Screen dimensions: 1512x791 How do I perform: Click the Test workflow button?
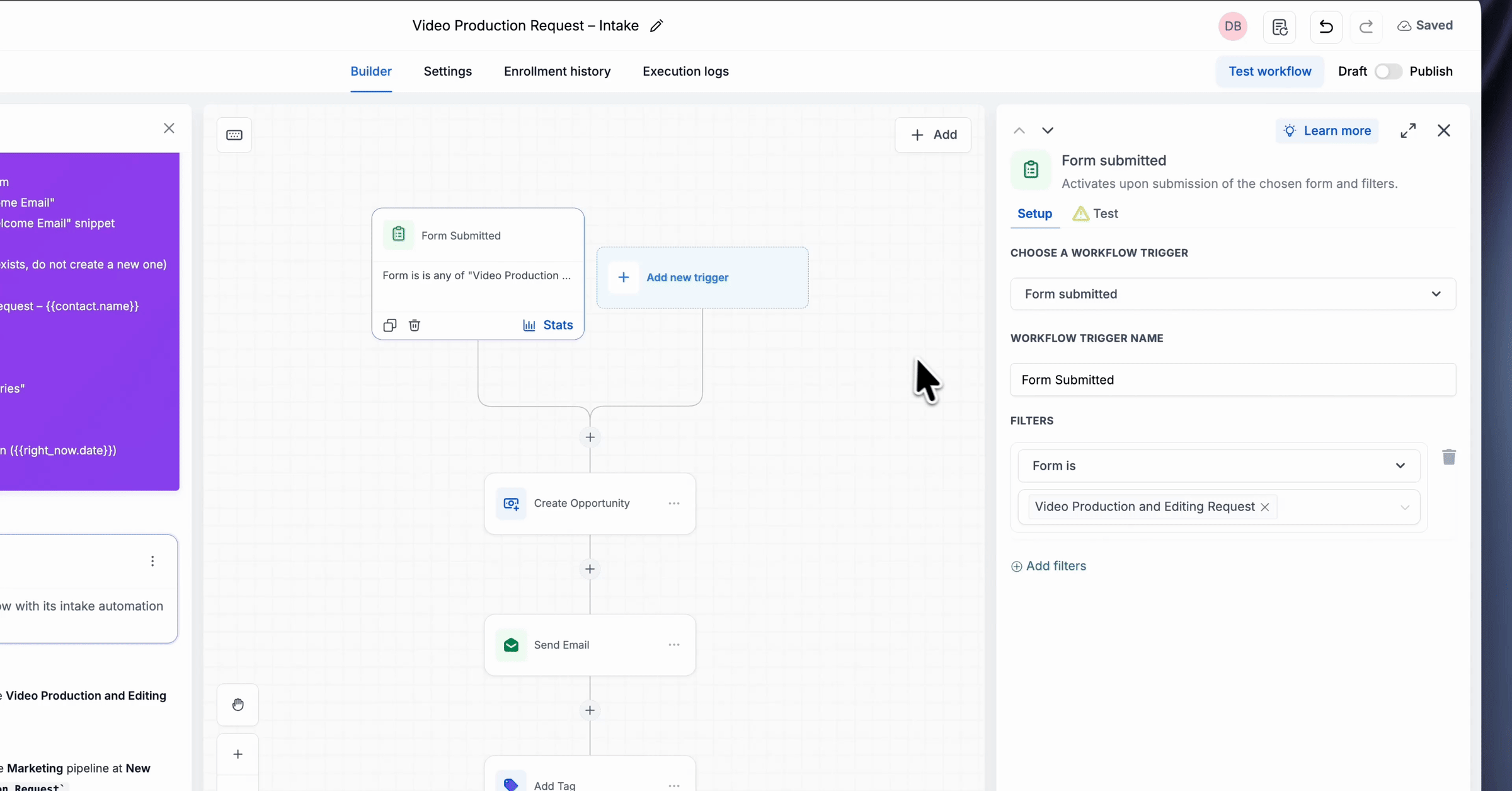(1269, 71)
